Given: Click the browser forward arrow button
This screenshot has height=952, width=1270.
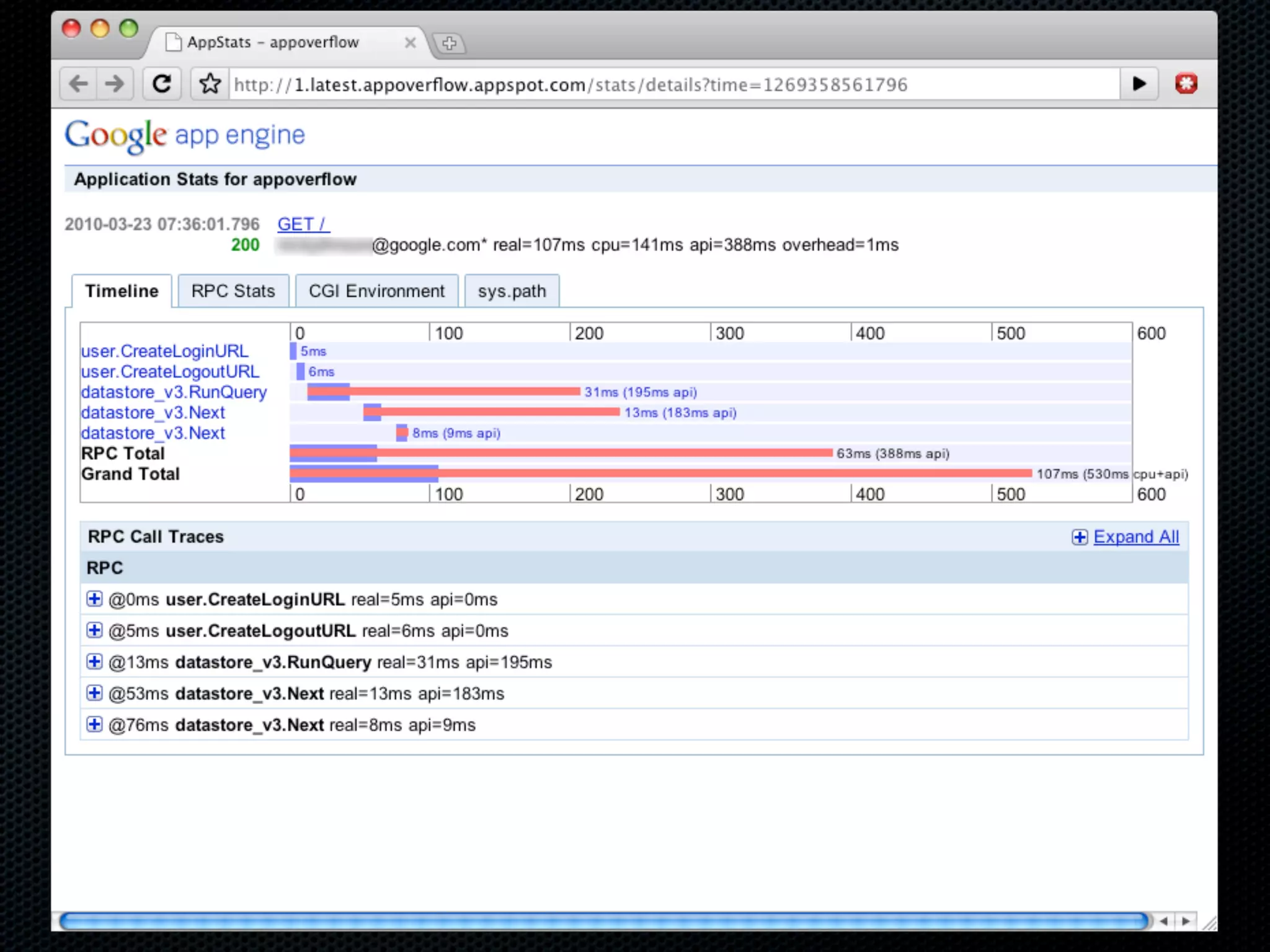Looking at the screenshot, I should click(x=115, y=84).
